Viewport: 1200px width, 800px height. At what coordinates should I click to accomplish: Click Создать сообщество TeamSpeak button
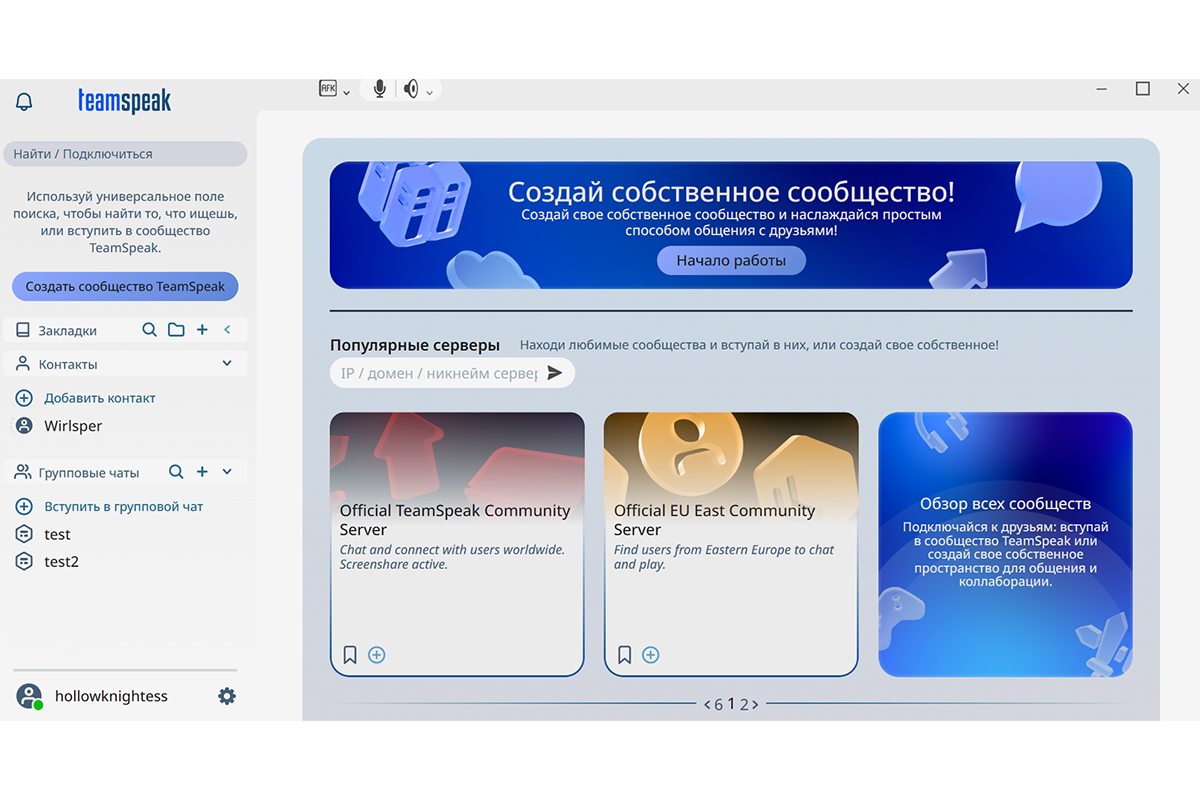[125, 286]
